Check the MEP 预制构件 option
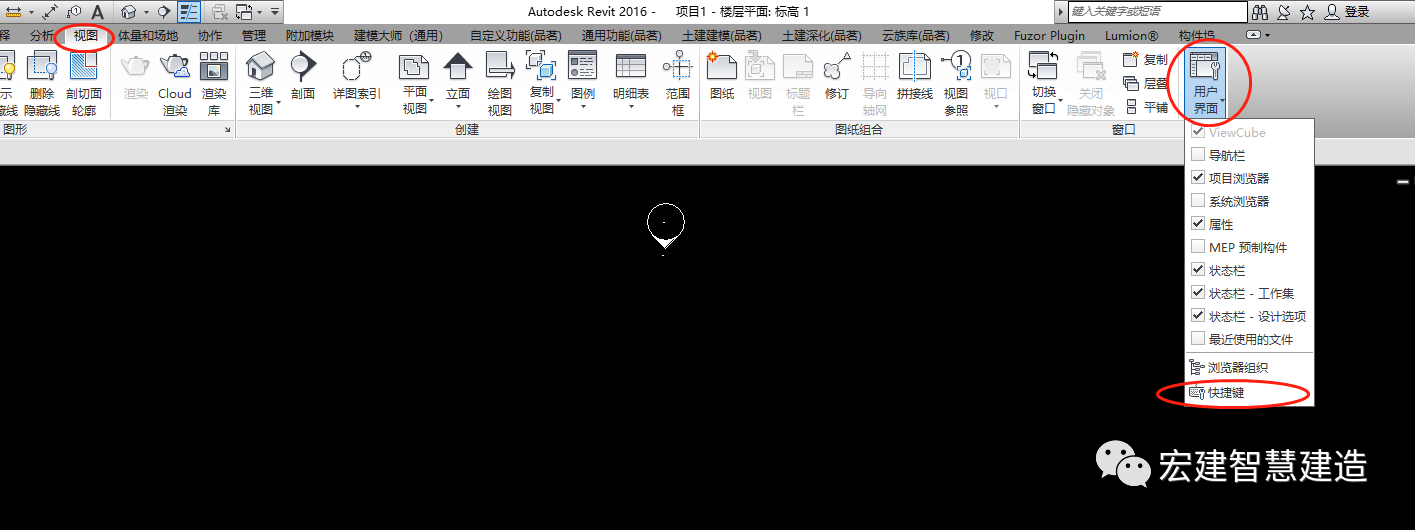 click(1198, 247)
